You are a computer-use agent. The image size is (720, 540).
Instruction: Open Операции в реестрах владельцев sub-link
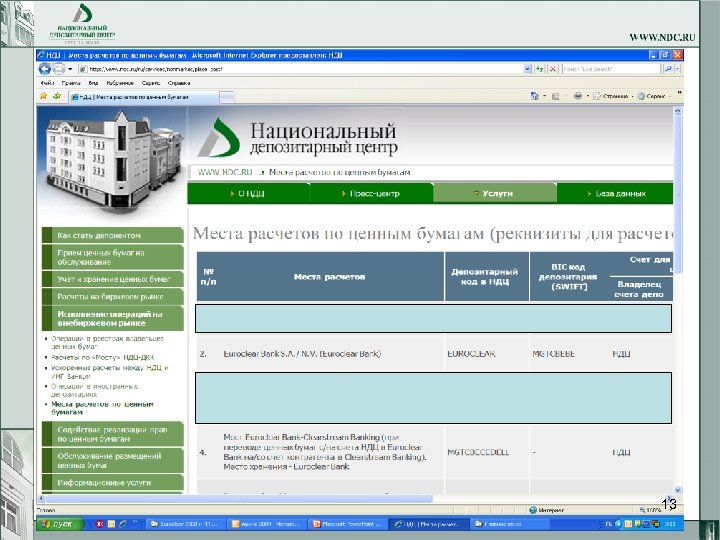107,342
